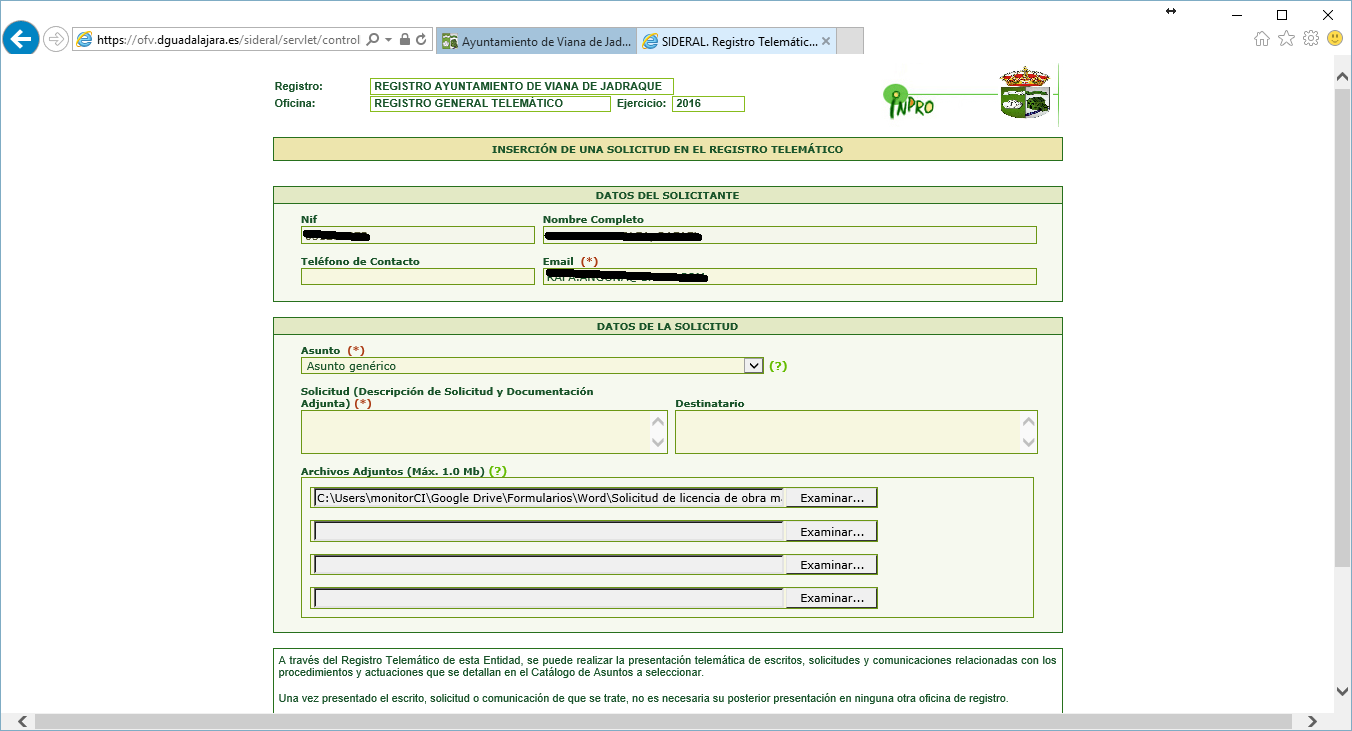Screen dimensions: 1352x731
Task: Click the first Examinar button
Action: pos(831,498)
